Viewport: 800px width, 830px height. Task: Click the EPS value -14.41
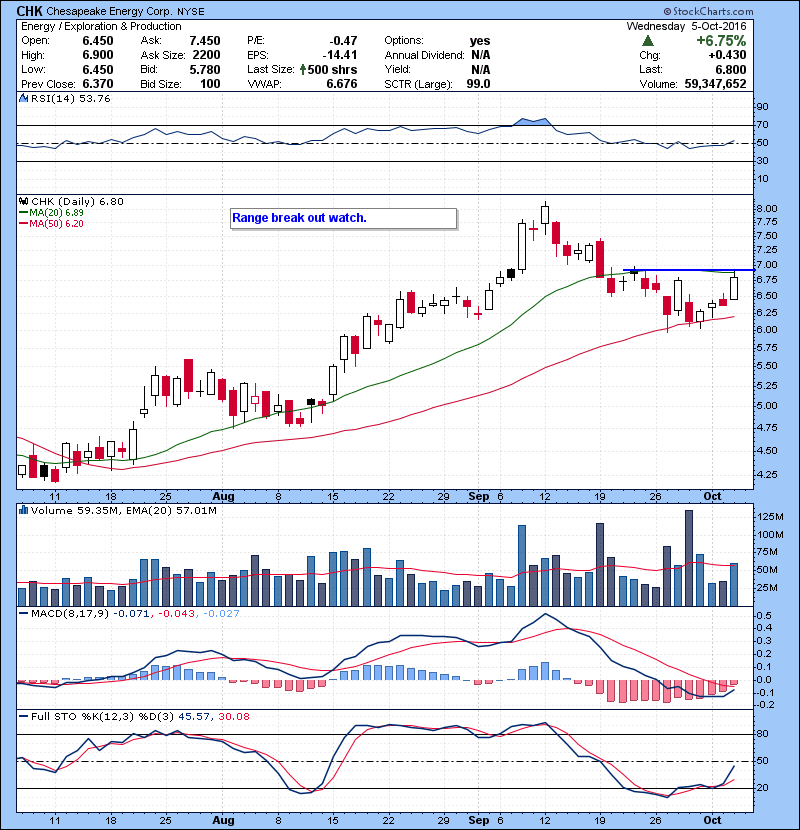point(340,55)
